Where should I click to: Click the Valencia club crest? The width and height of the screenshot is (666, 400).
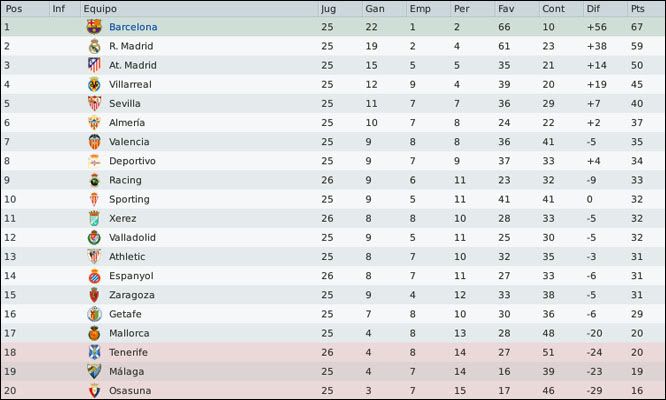click(x=94, y=141)
